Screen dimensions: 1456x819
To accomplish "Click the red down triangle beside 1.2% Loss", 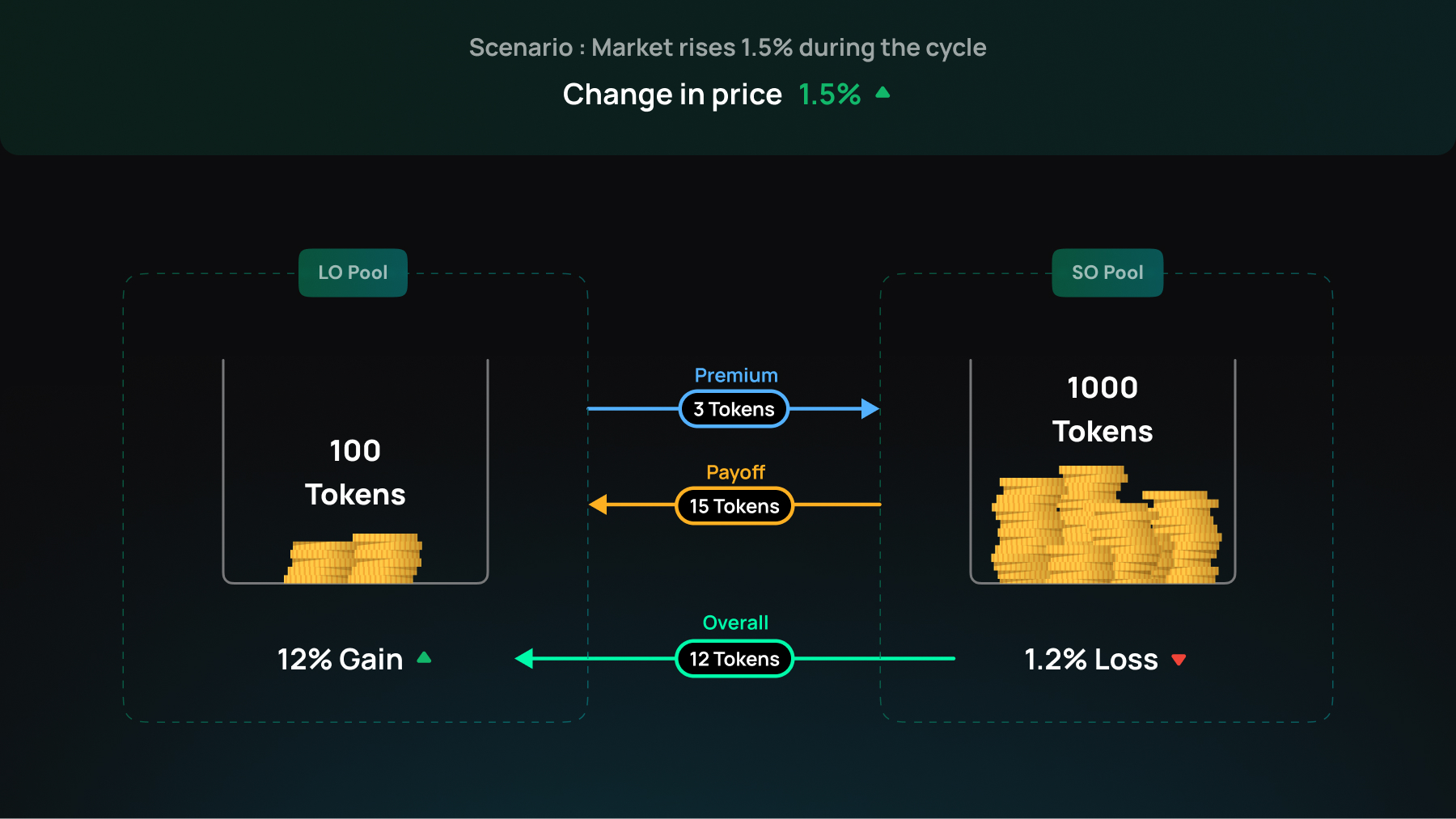I will pyautogui.click(x=1179, y=660).
